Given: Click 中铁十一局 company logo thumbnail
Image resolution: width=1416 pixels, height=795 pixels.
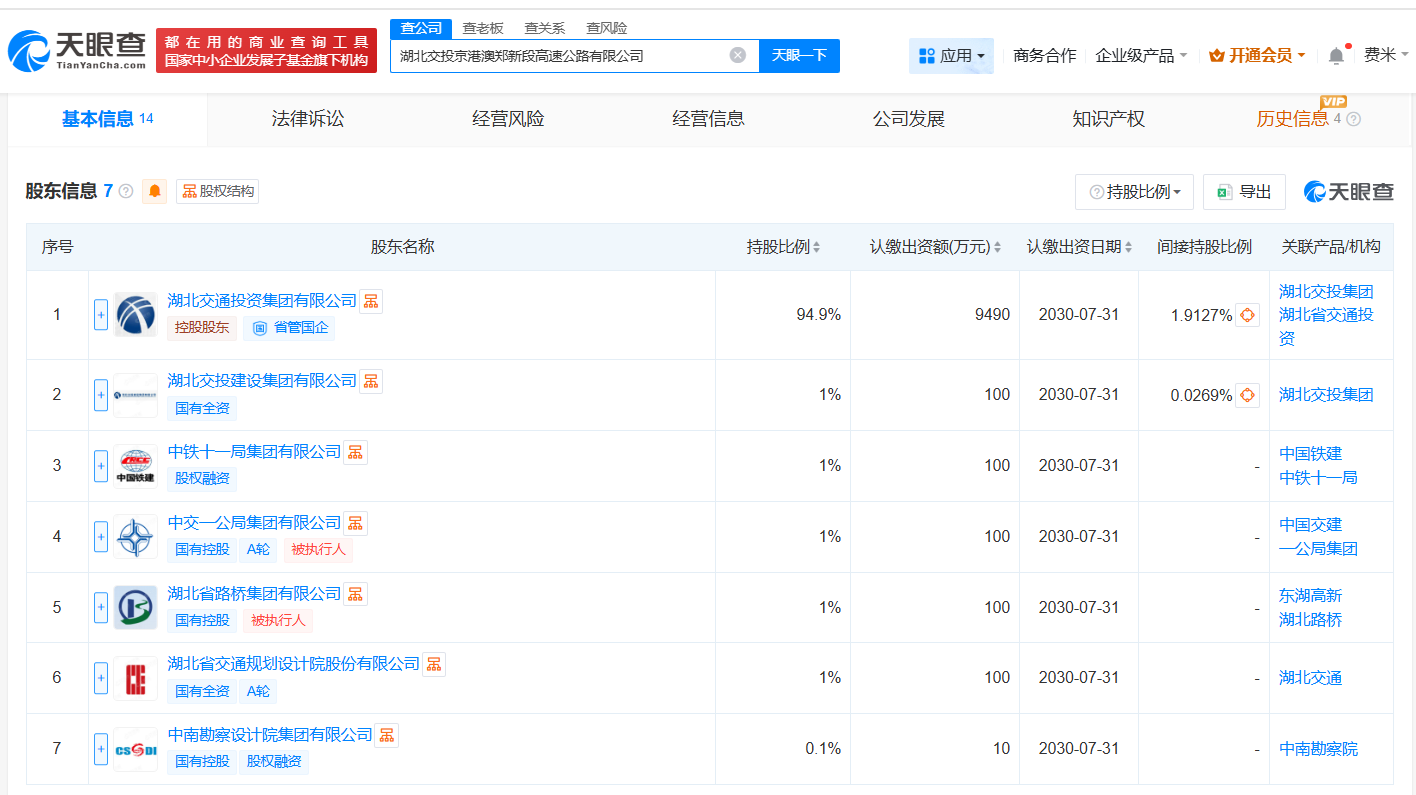Looking at the screenshot, I should coord(135,465).
